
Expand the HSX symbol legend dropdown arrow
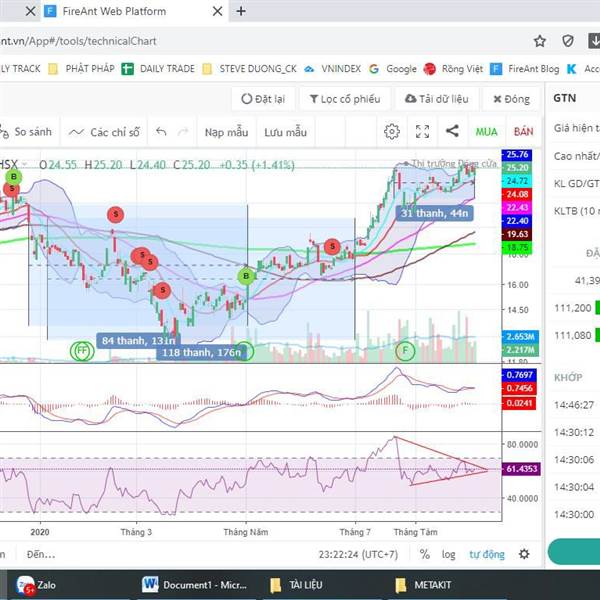24,165
